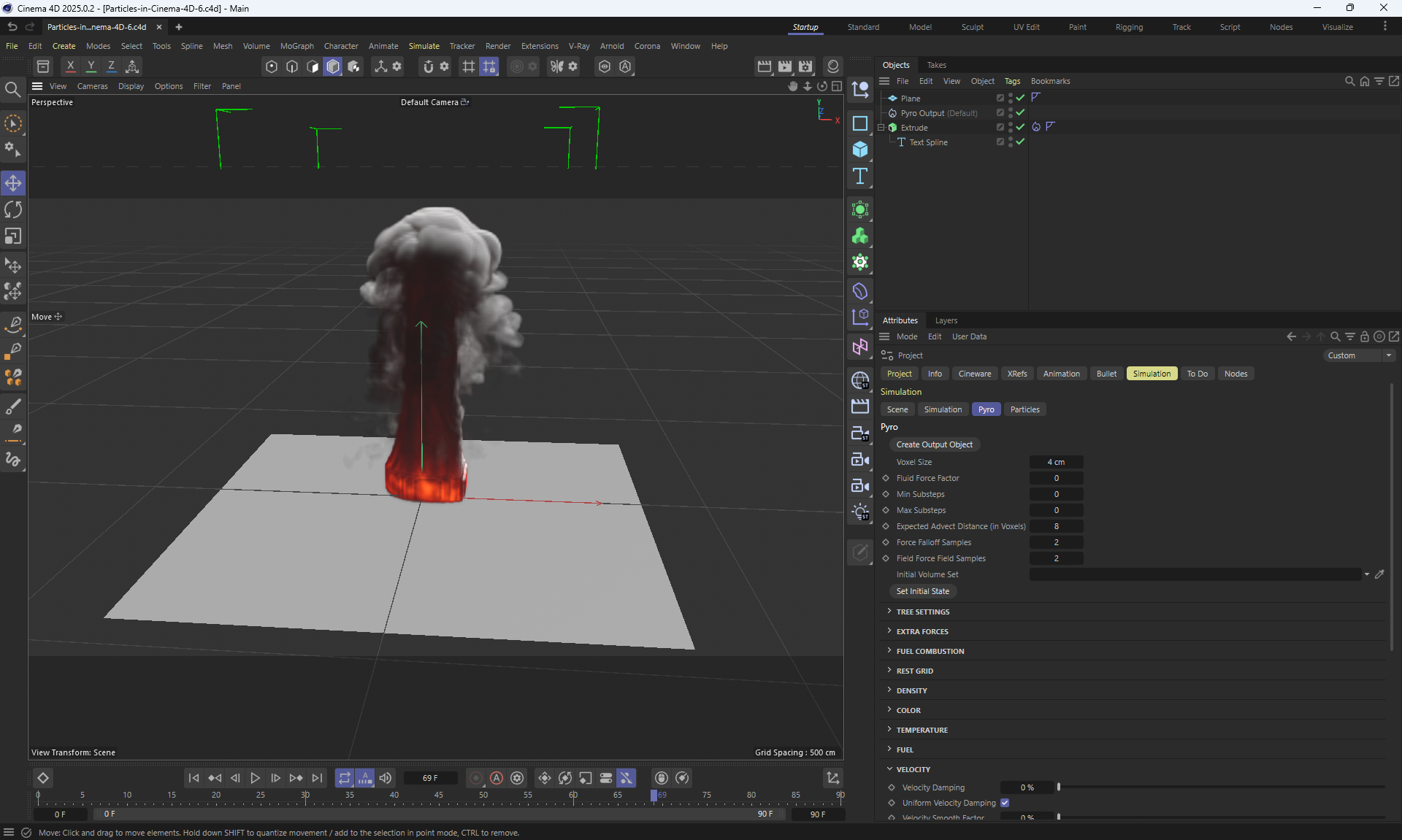Switch to the Particles tab

[x=1024, y=409]
